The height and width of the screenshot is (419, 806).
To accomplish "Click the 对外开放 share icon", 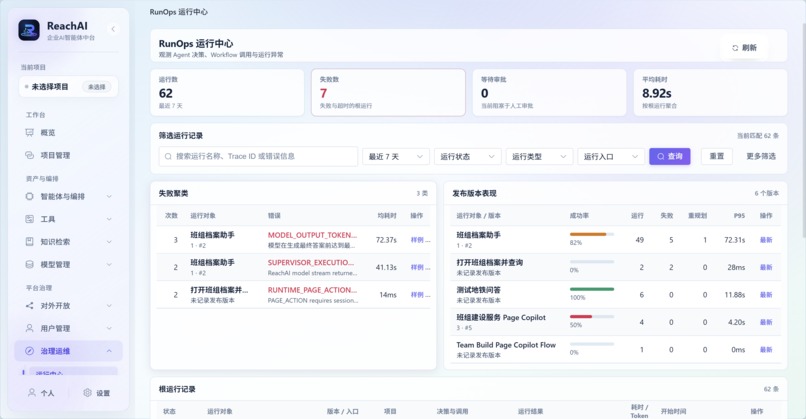I will pos(29,305).
